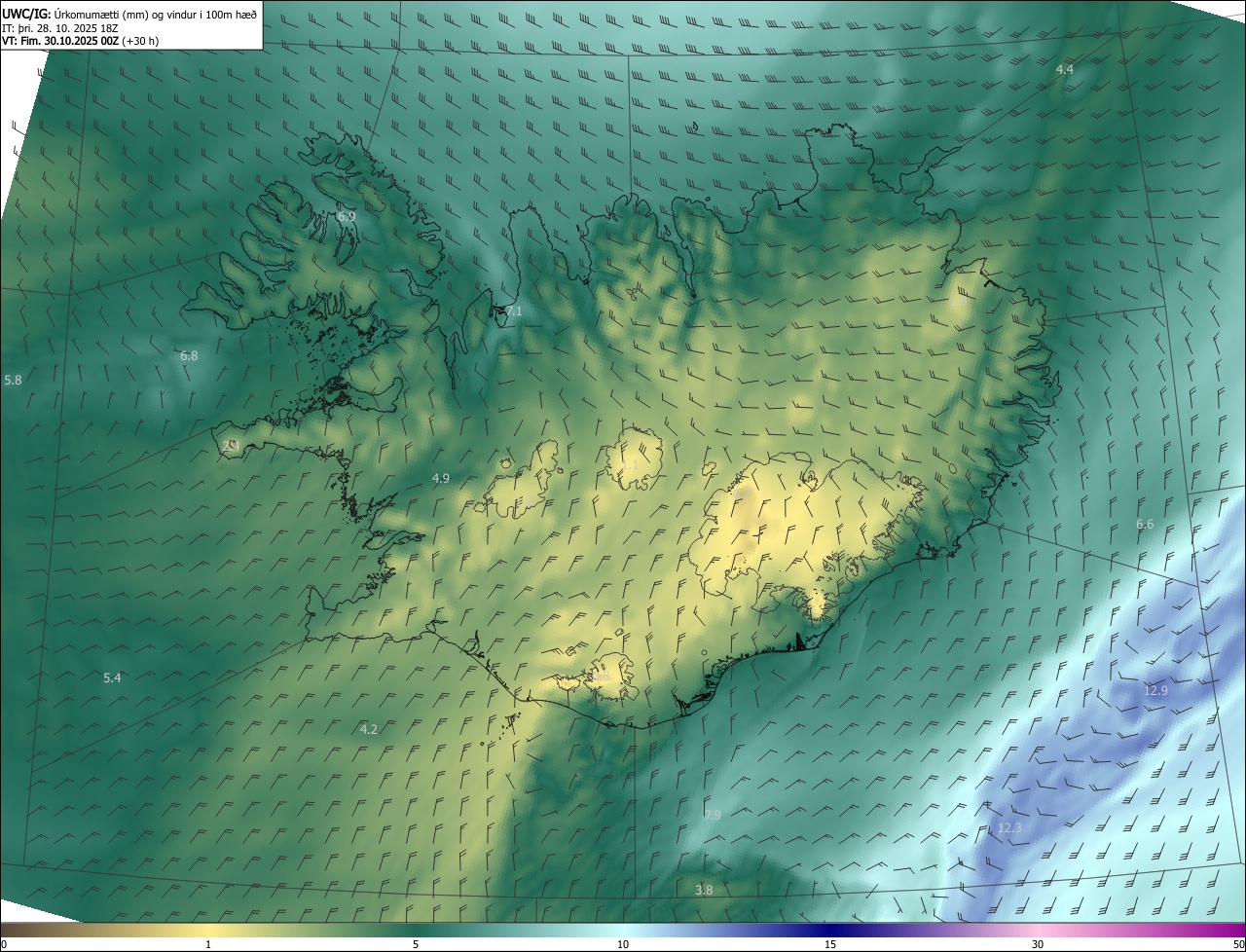
Task: Select the 12.9 value in southeast
Action: [x=1155, y=690]
